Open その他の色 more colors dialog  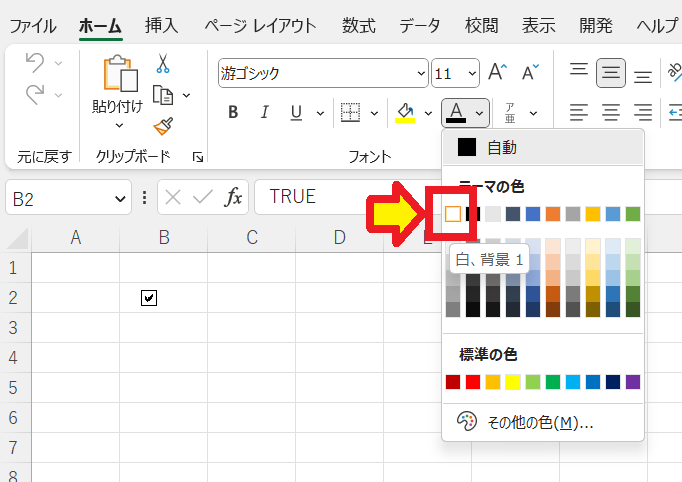point(539,422)
